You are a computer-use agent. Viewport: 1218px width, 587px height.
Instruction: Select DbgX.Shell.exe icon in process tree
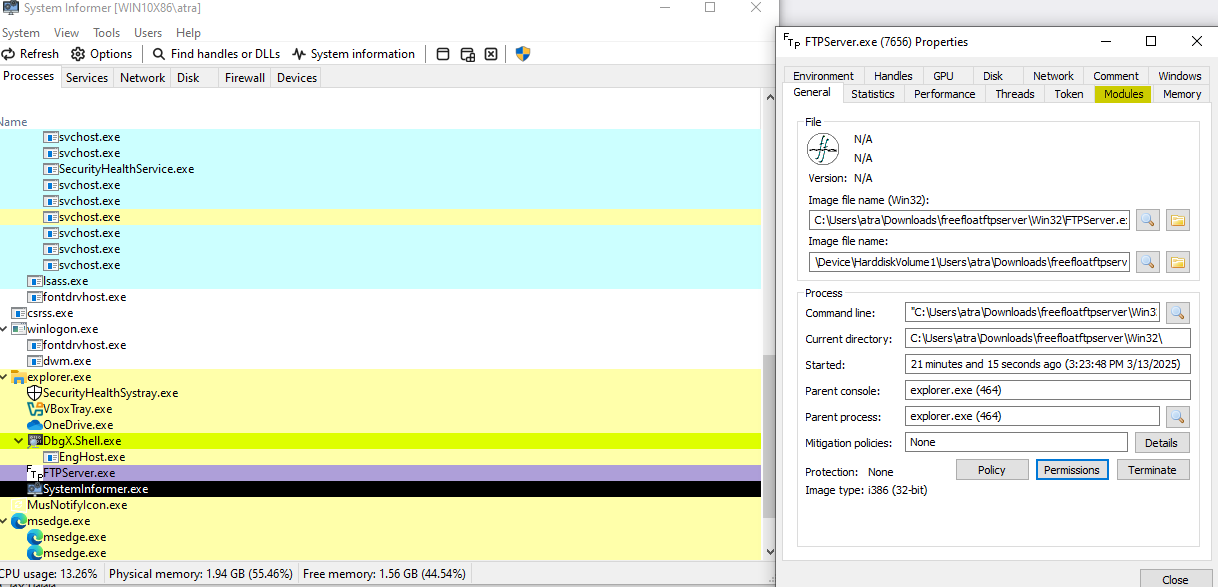(35, 441)
